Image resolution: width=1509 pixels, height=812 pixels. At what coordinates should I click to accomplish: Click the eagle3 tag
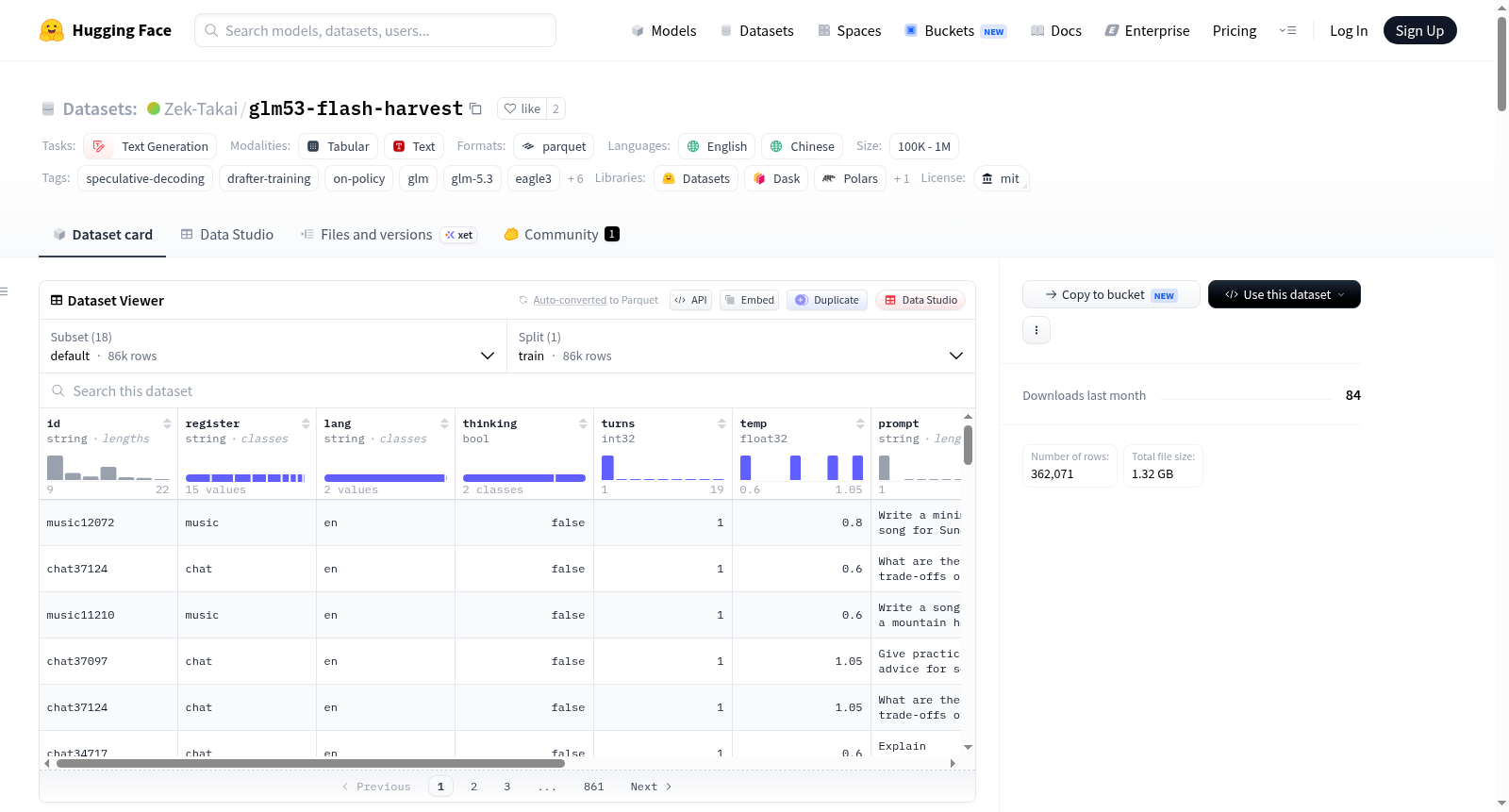pos(533,178)
